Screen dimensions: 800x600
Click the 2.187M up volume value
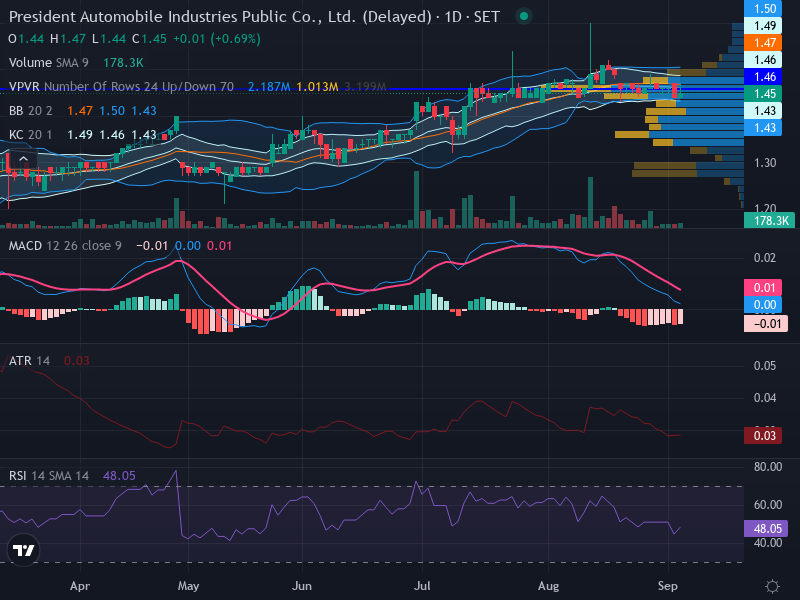269,87
